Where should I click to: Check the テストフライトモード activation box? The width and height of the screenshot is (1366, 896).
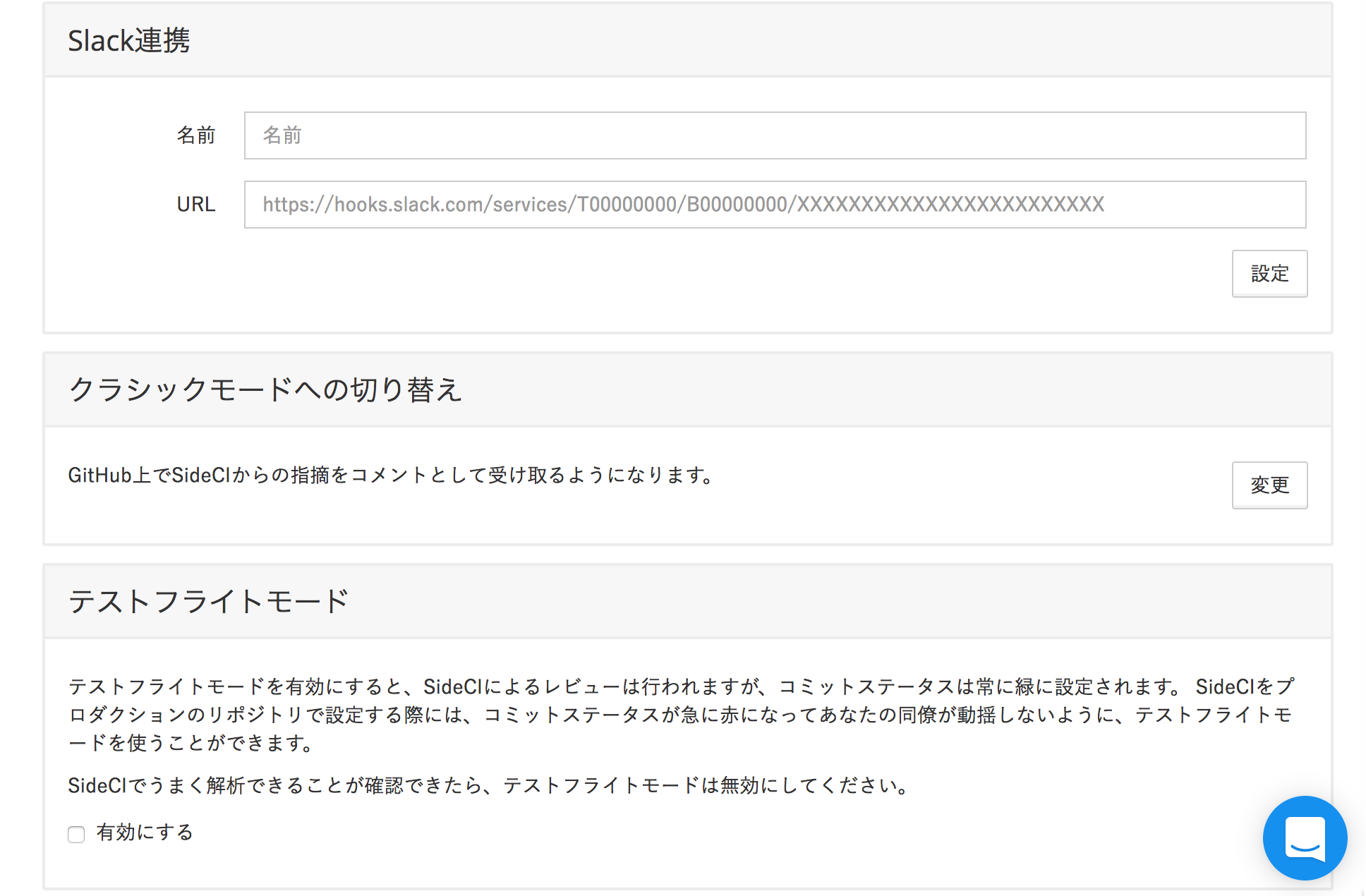[x=76, y=834]
